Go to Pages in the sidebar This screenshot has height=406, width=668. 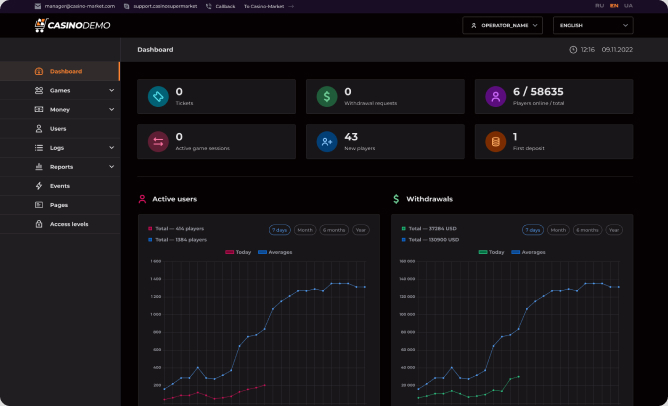click(58, 205)
